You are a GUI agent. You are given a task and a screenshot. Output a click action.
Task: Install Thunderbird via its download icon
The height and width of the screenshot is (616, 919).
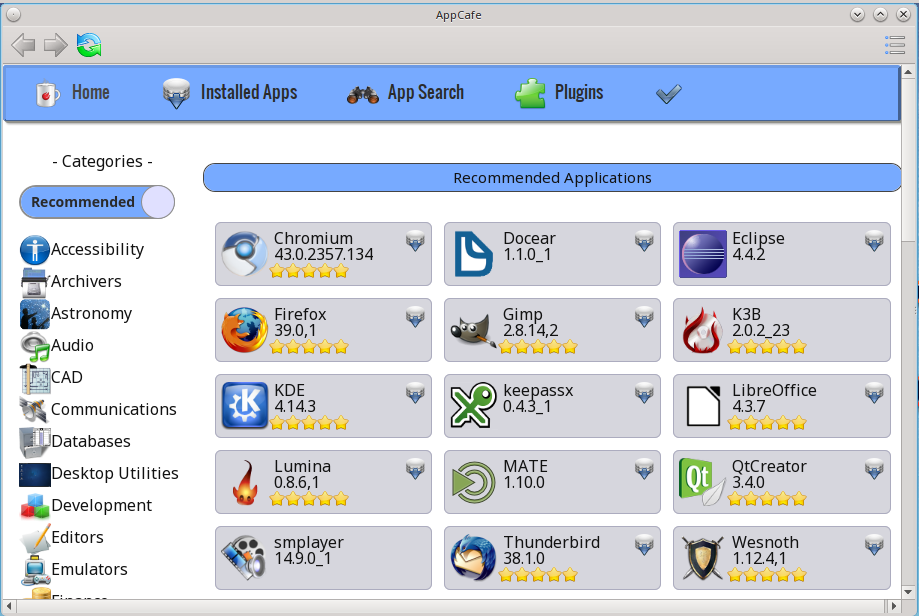644,544
